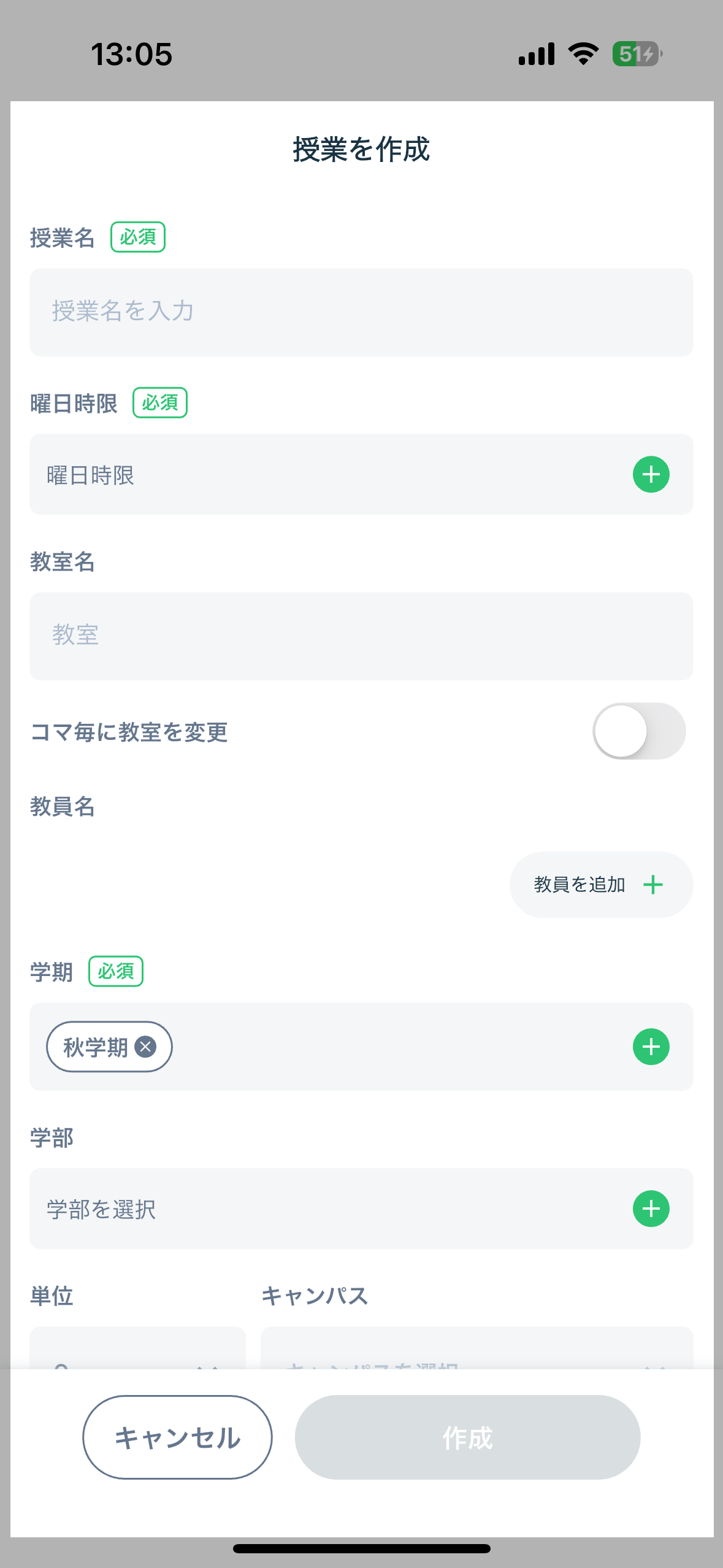Tap the Wi-Fi icon in status bar
The image size is (723, 1568).
(583, 54)
